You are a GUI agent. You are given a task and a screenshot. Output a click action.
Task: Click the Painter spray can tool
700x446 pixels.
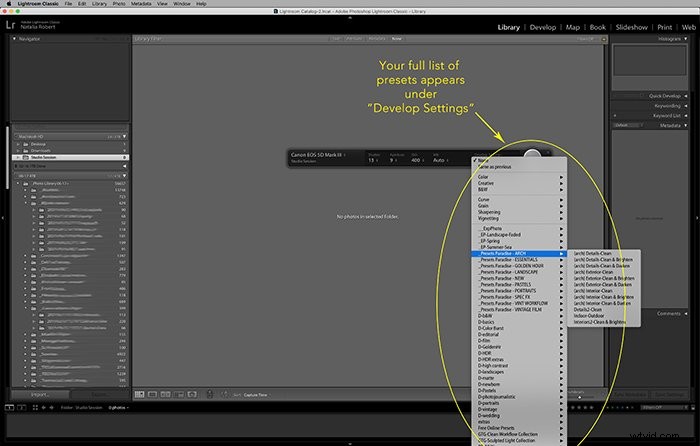coord(210,394)
